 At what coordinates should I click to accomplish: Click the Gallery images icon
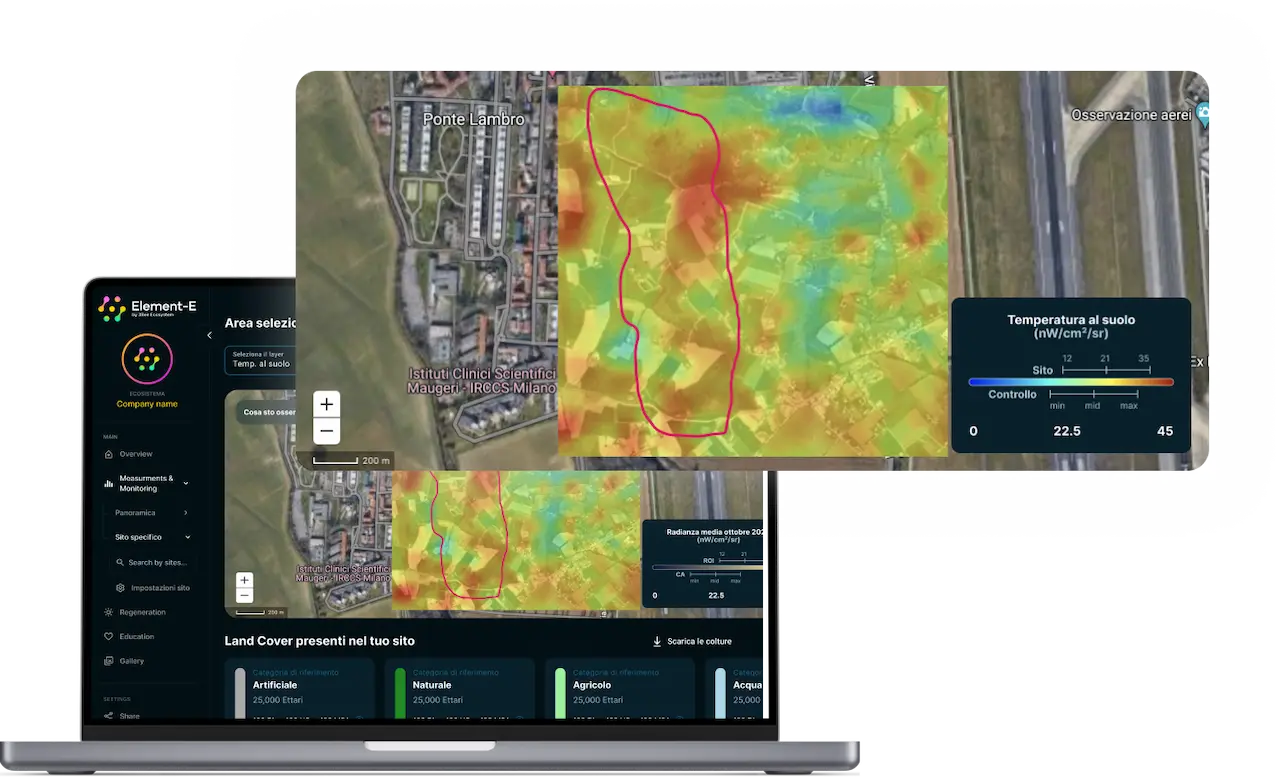109,661
